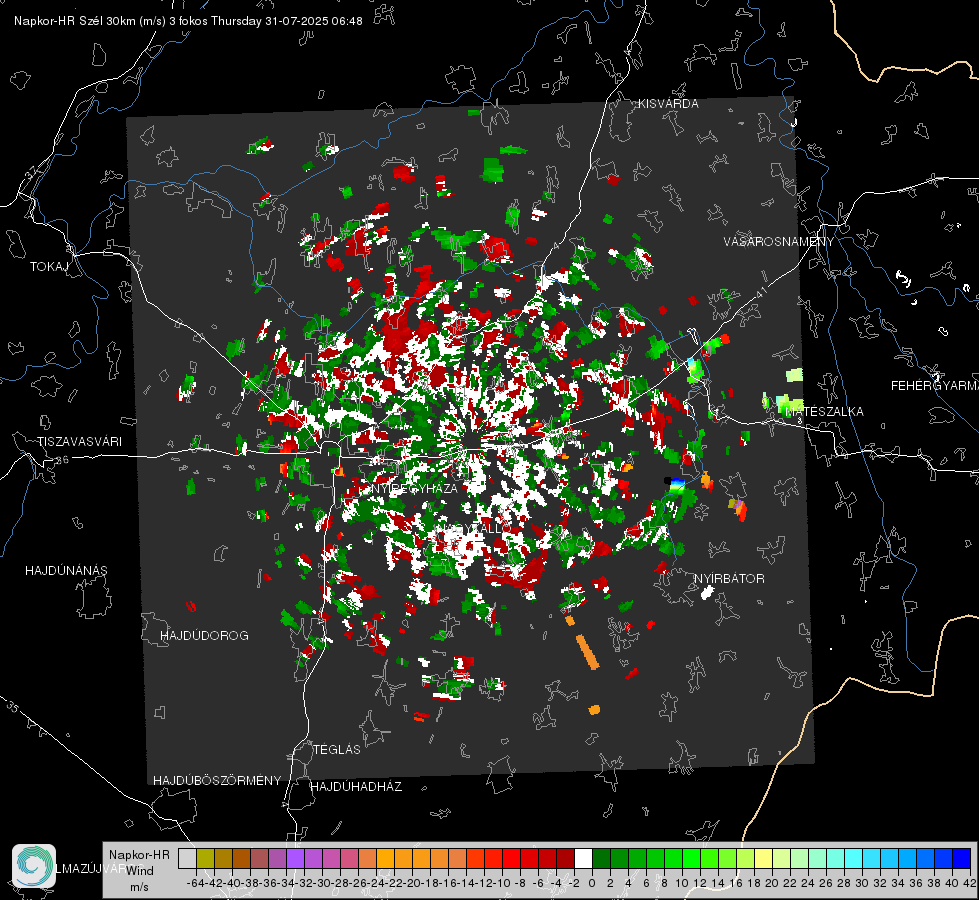Select the VÁSÁROSNAMÉNY city label
Image resolution: width=979 pixels, height=900 pixels.
click(x=778, y=242)
